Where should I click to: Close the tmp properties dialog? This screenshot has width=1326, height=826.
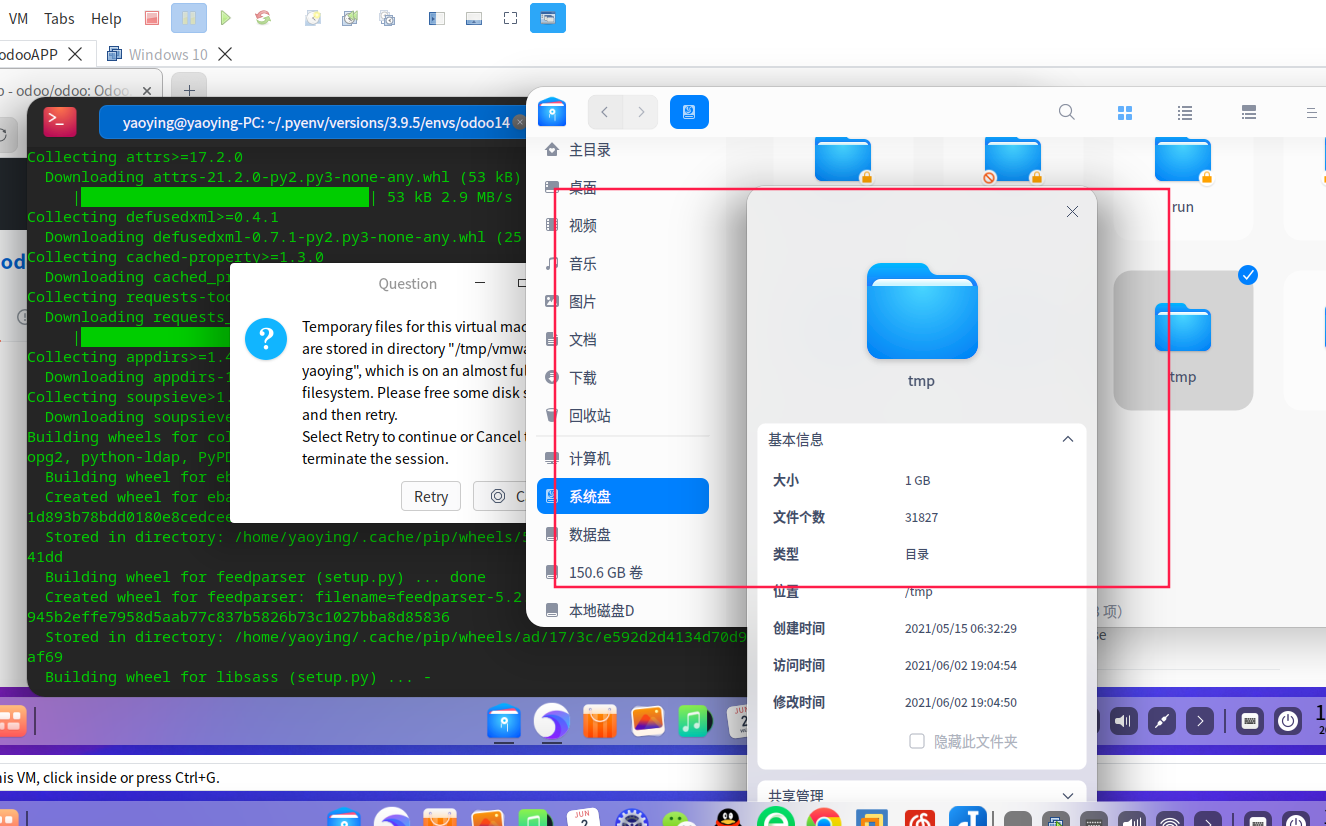1072,212
